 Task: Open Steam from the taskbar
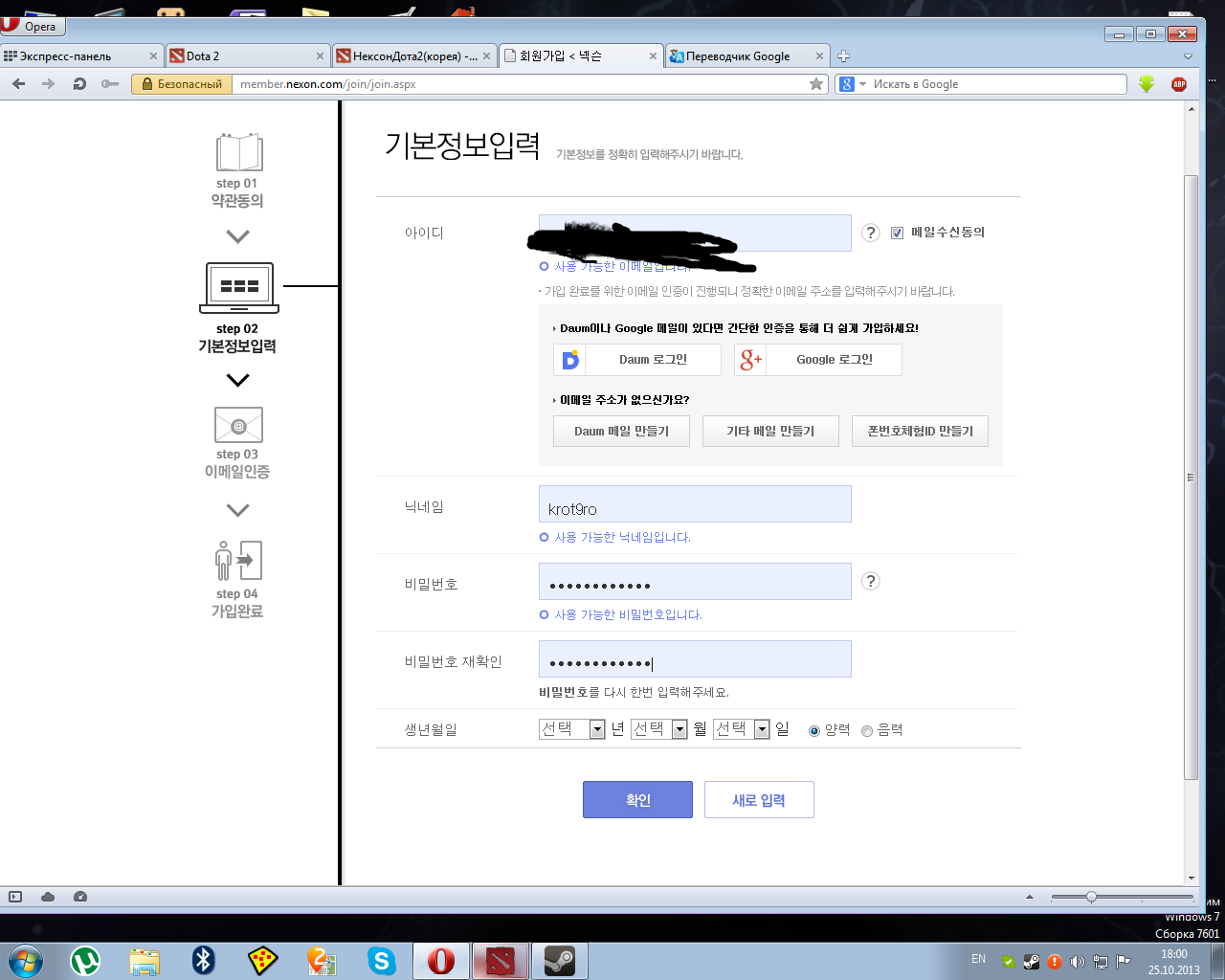point(559,960)
